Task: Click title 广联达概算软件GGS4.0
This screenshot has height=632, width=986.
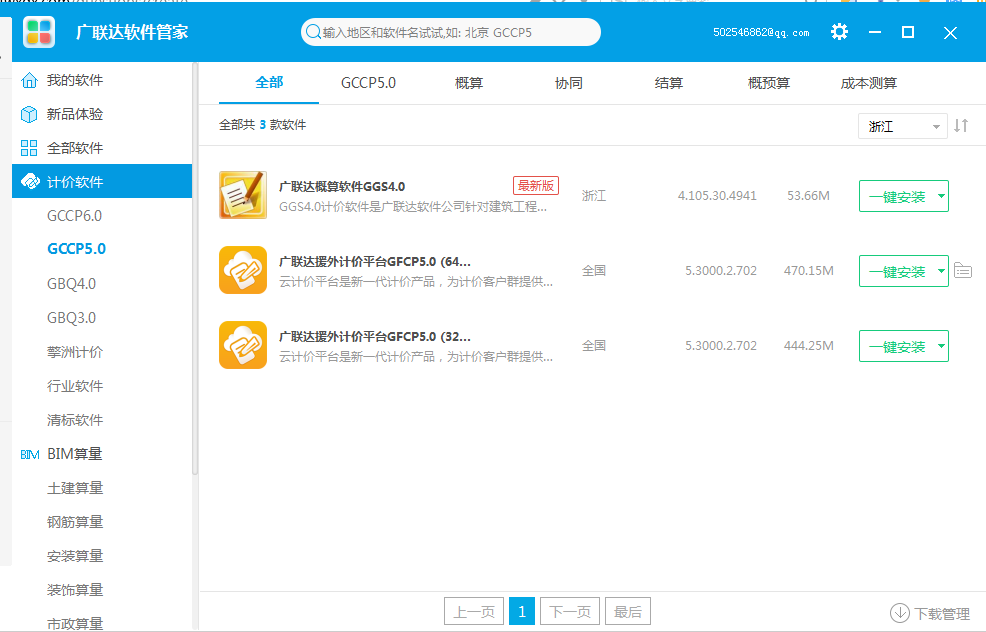Action: [342, 187]
